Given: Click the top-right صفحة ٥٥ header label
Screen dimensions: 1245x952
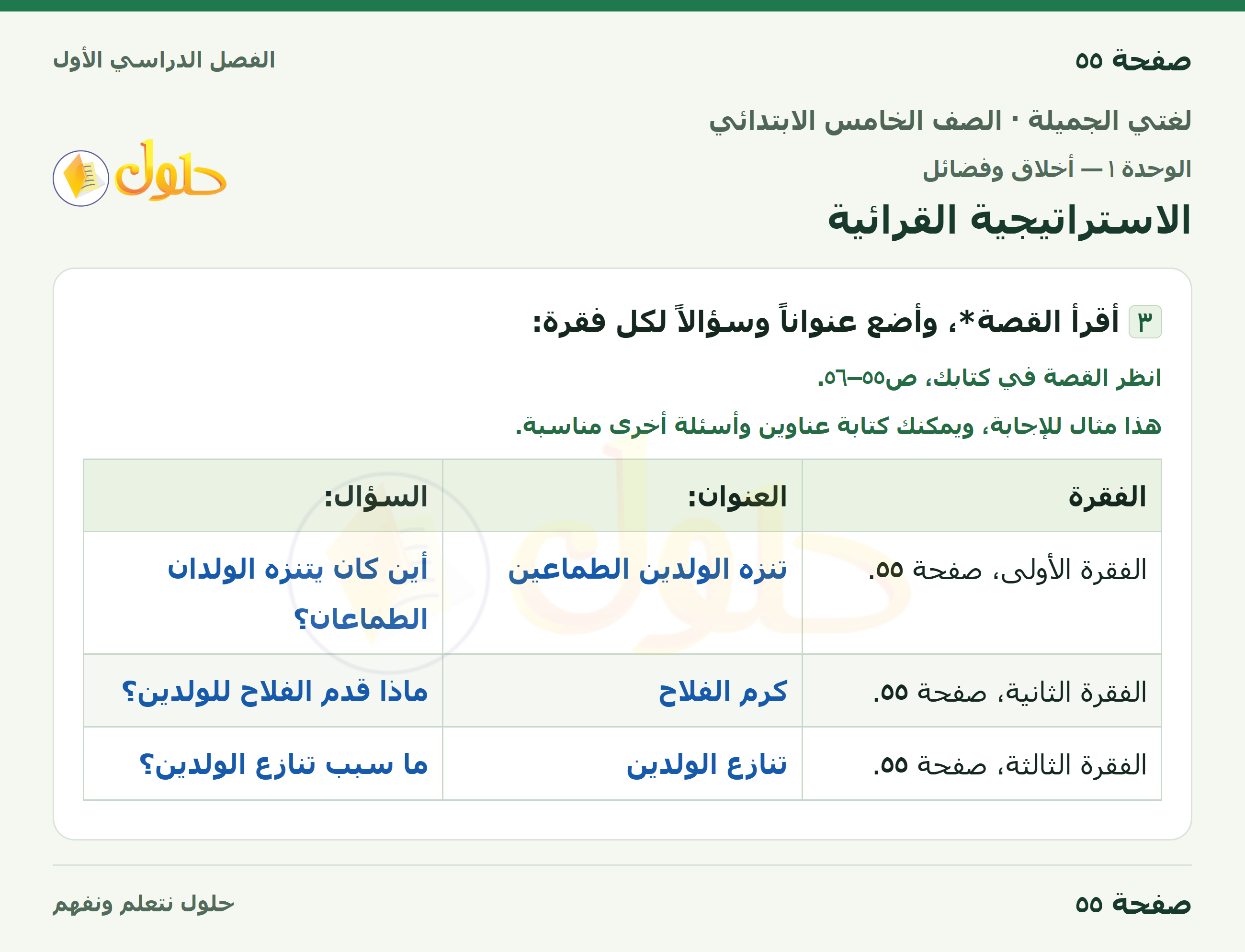Looking at the screenshot, I should (x=1133, y=60).
